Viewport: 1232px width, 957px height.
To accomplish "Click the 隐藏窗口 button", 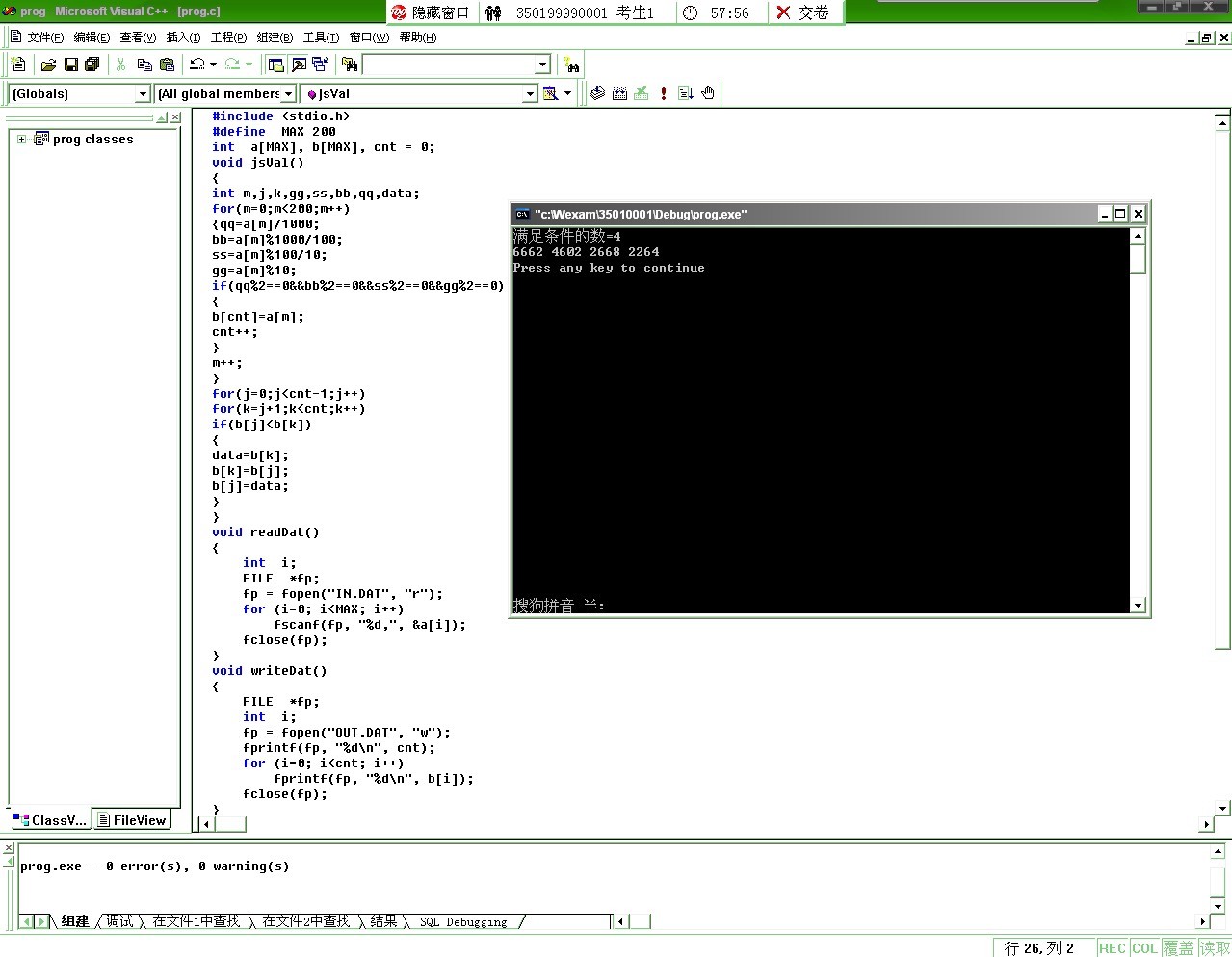I will (x=431, y=13).
